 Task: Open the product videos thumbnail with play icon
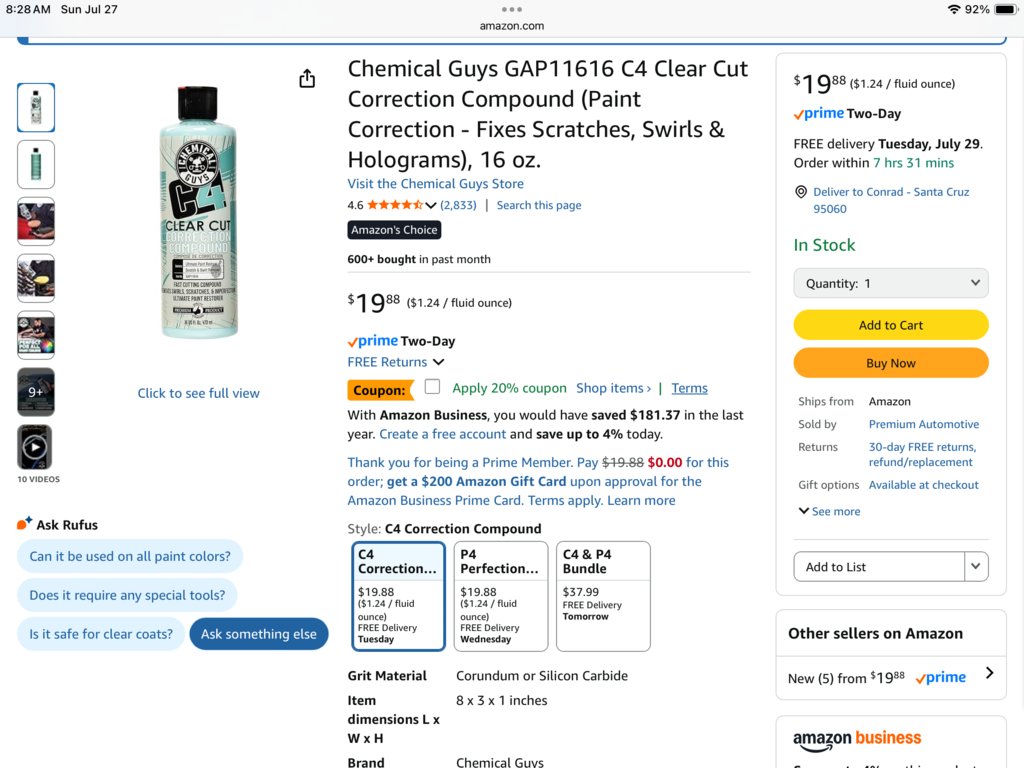click(x=35, y=447)
